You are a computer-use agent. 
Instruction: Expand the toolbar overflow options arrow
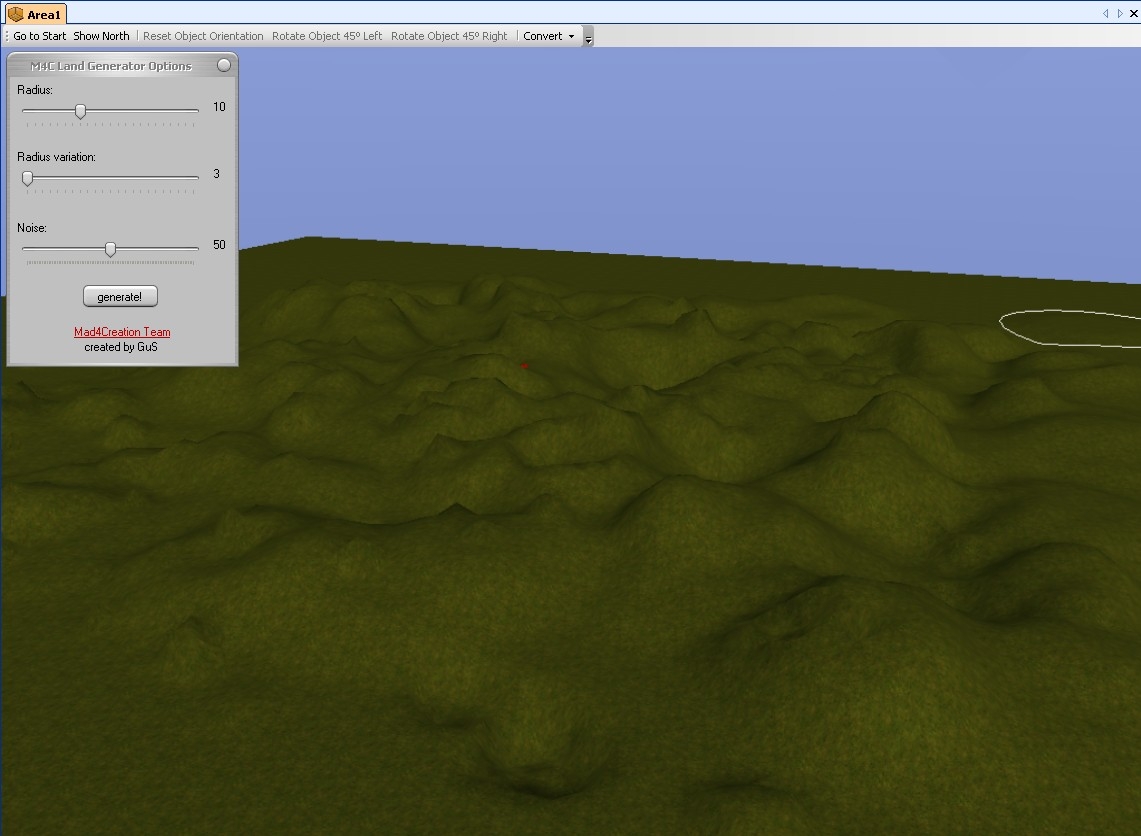(x=588, y=38)
